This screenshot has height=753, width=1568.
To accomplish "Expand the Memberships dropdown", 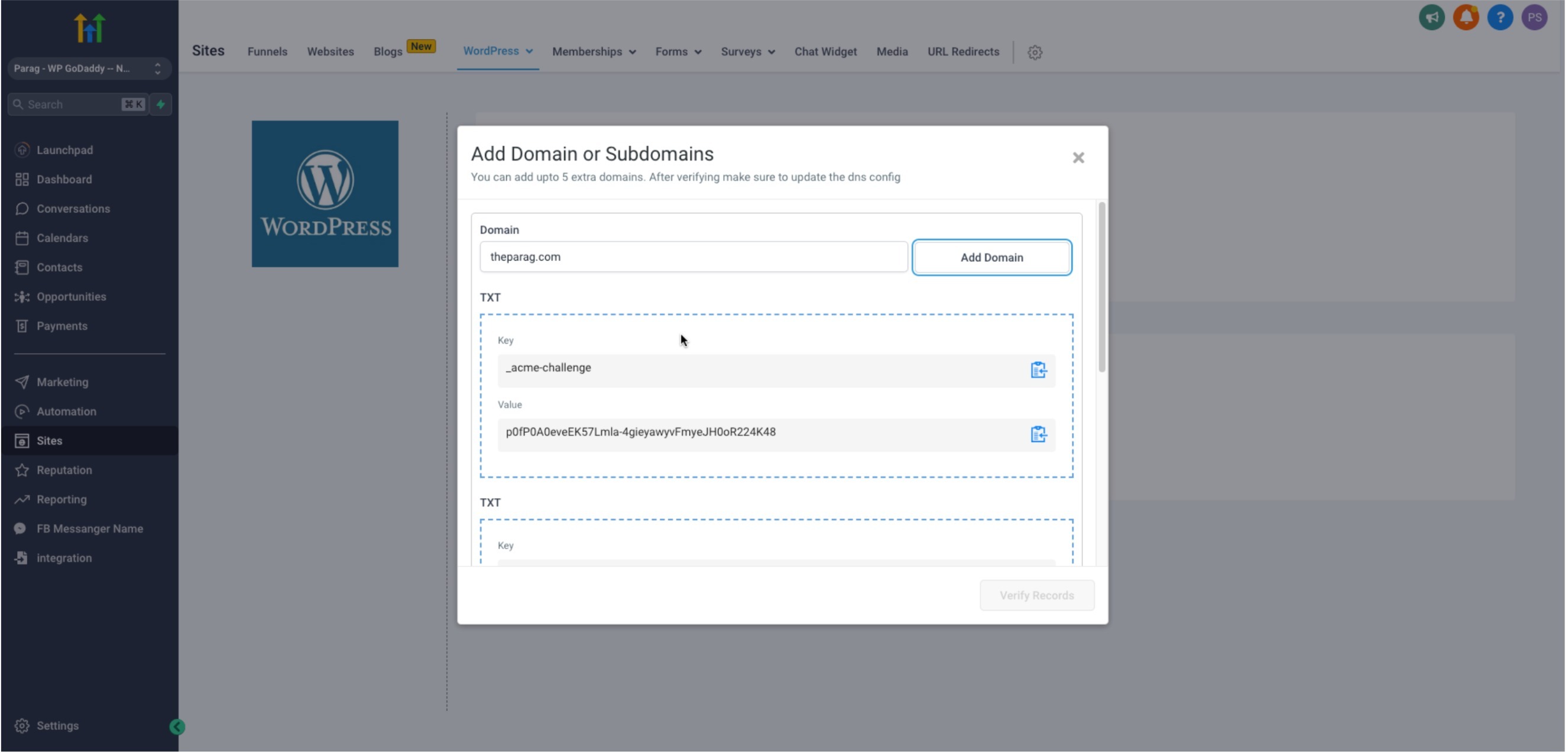I will tap(594, 52).
